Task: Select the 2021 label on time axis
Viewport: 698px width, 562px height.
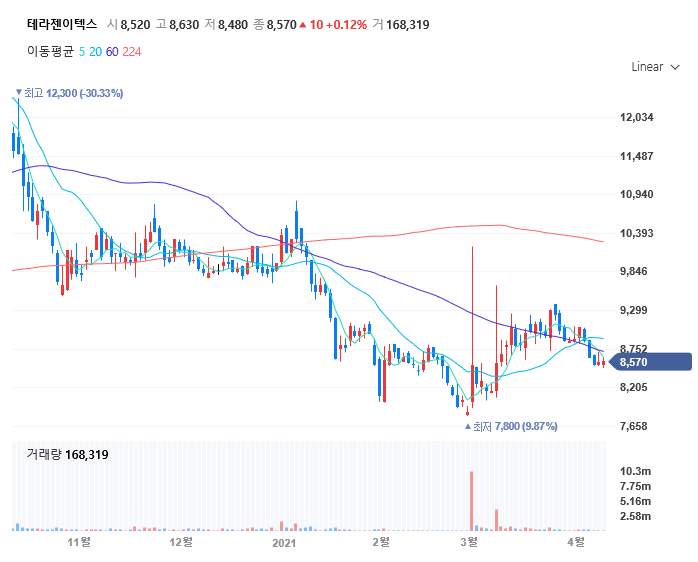Action: coord(285,542)
